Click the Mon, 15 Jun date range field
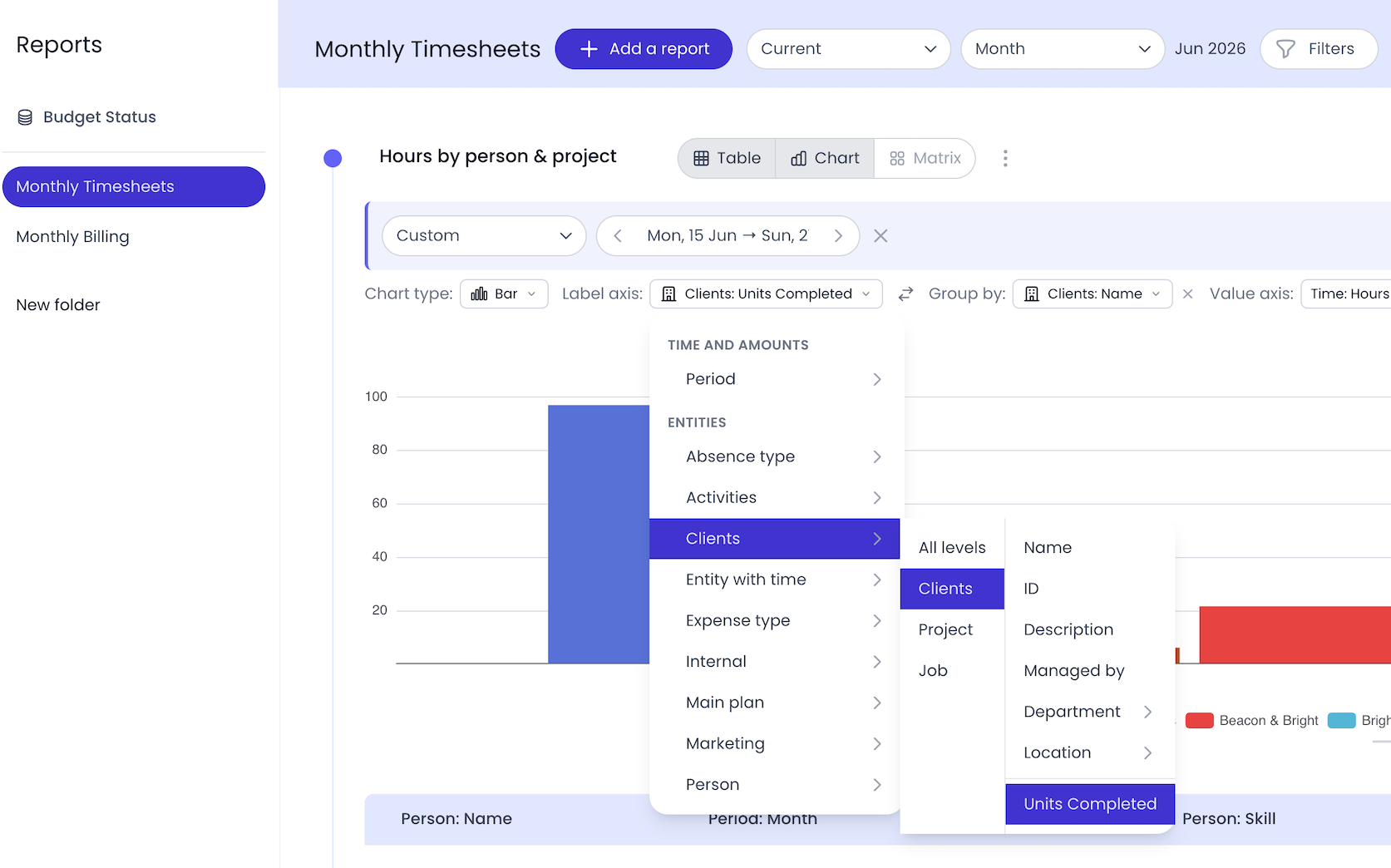 tap(728, 236)
